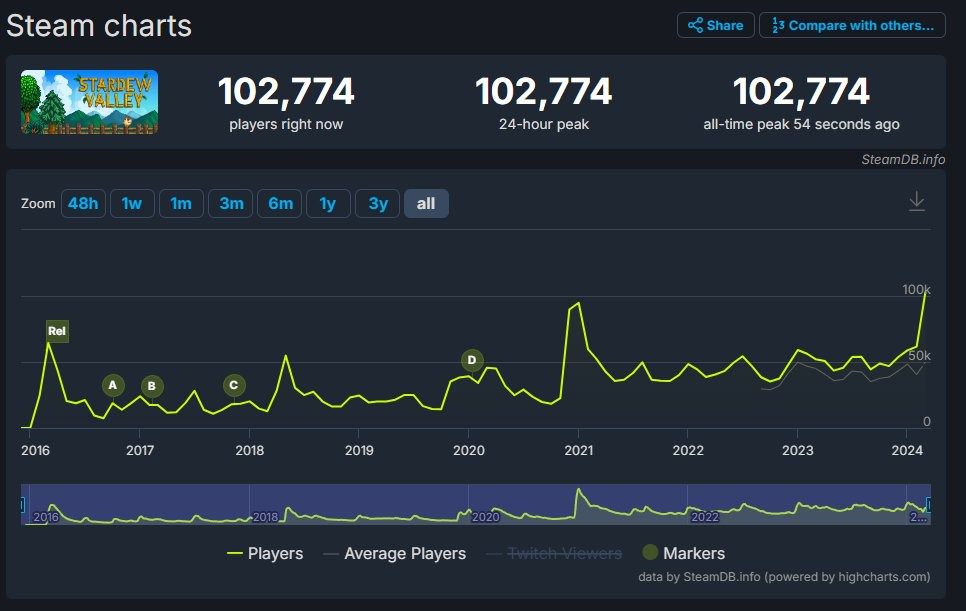Screen dimensions: 966x611
Task: Toggle the Players series in legend
Action: point(265,553)
